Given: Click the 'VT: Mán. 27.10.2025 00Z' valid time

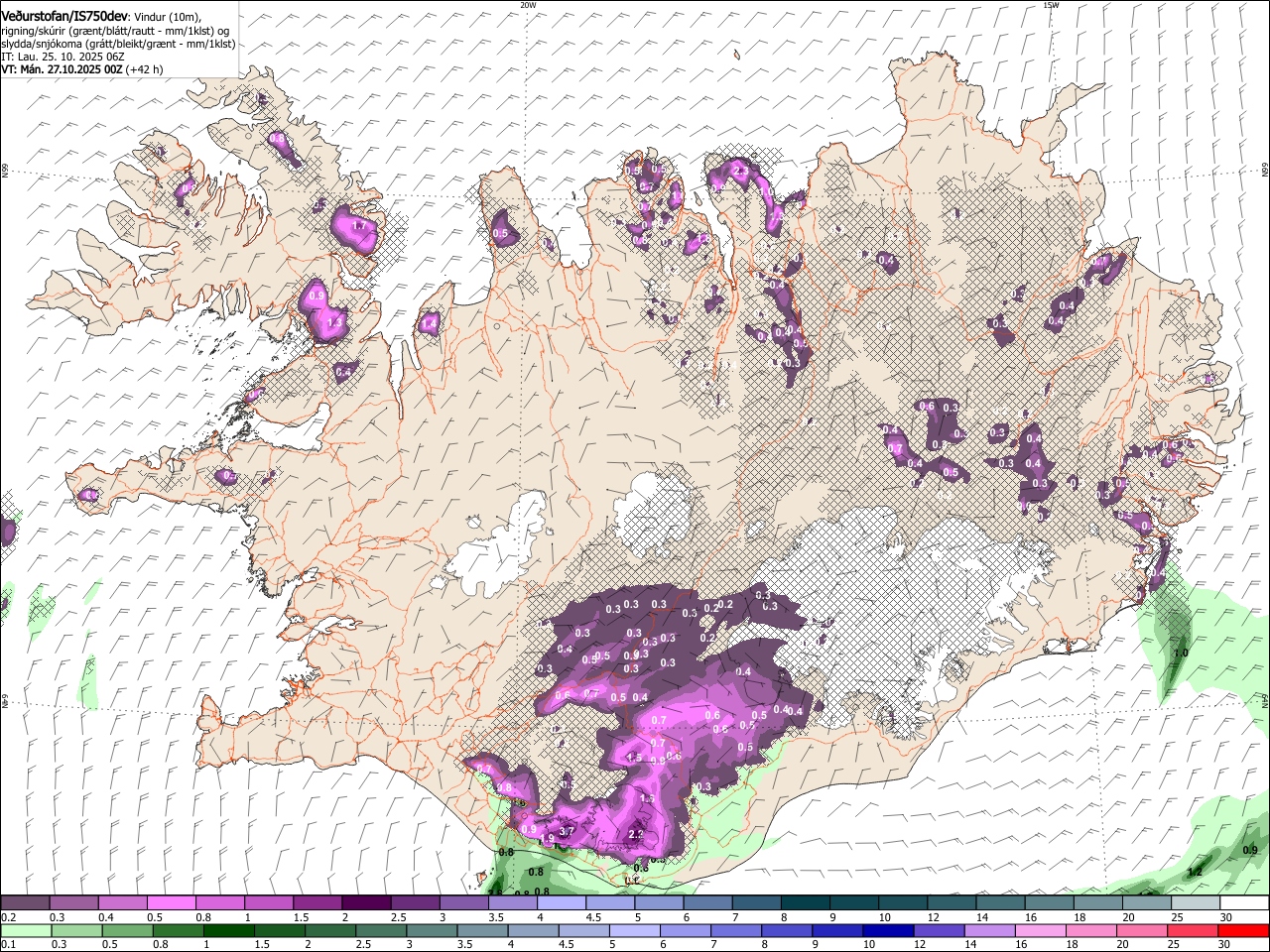Looking at the screenshot, I should tap(62, 69).
